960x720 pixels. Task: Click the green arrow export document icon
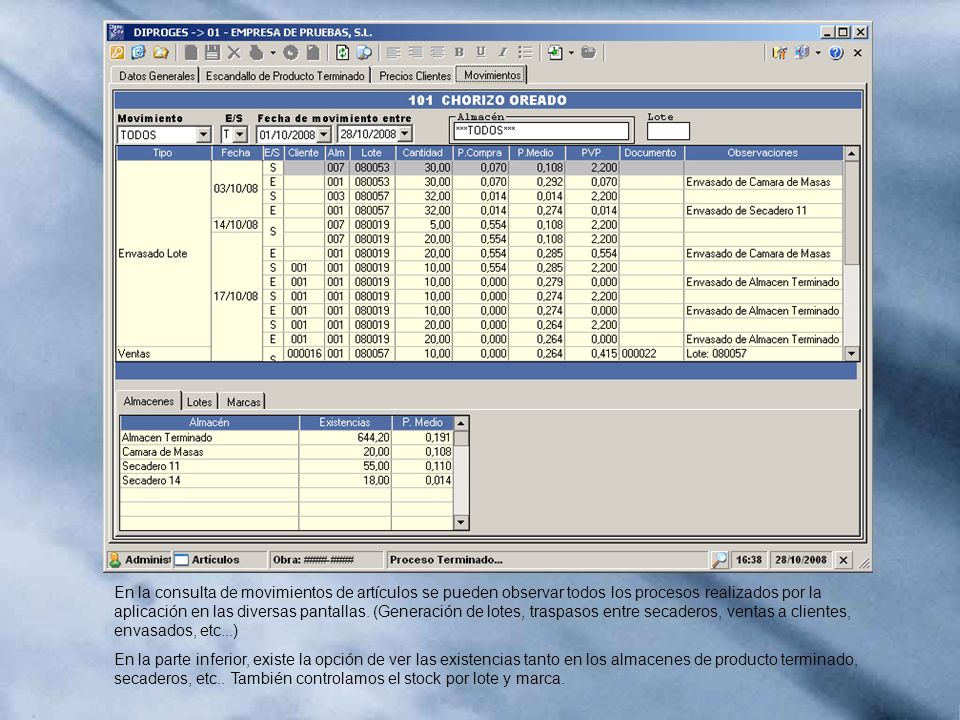(x=555, y=53)
